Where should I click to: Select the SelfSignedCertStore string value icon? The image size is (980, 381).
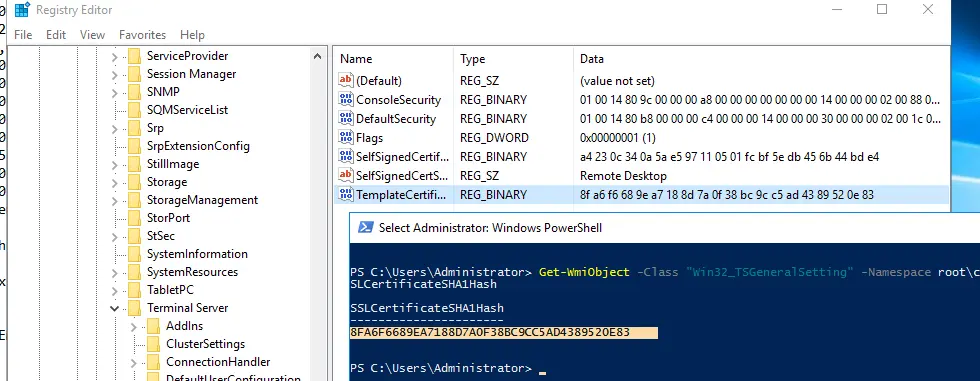point(346,176)
